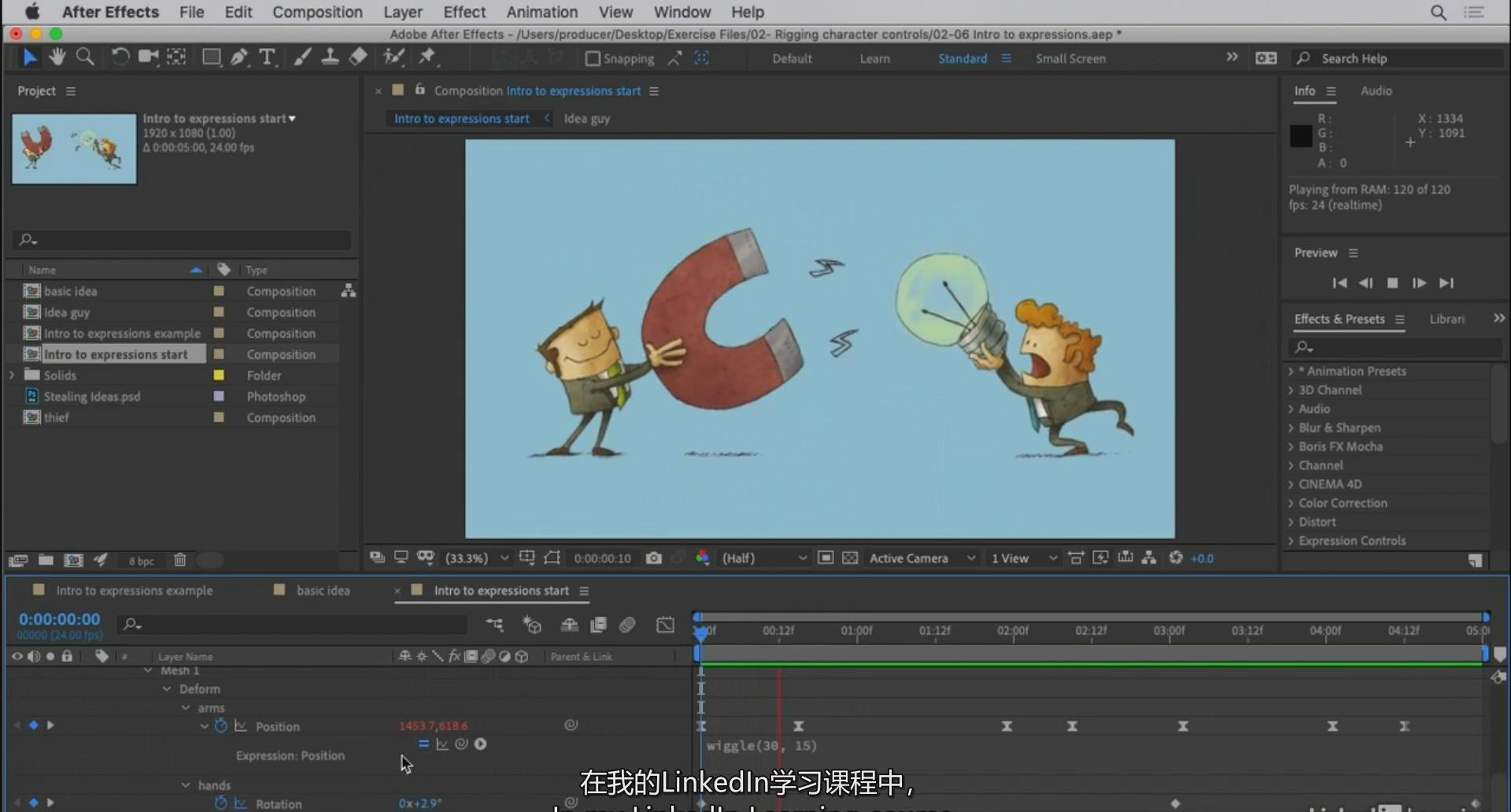Expand Animation Presets category
Image resolution: width=1511 pixels, height=812 pixels.
pyautogui.click(x=1291, y=371)
